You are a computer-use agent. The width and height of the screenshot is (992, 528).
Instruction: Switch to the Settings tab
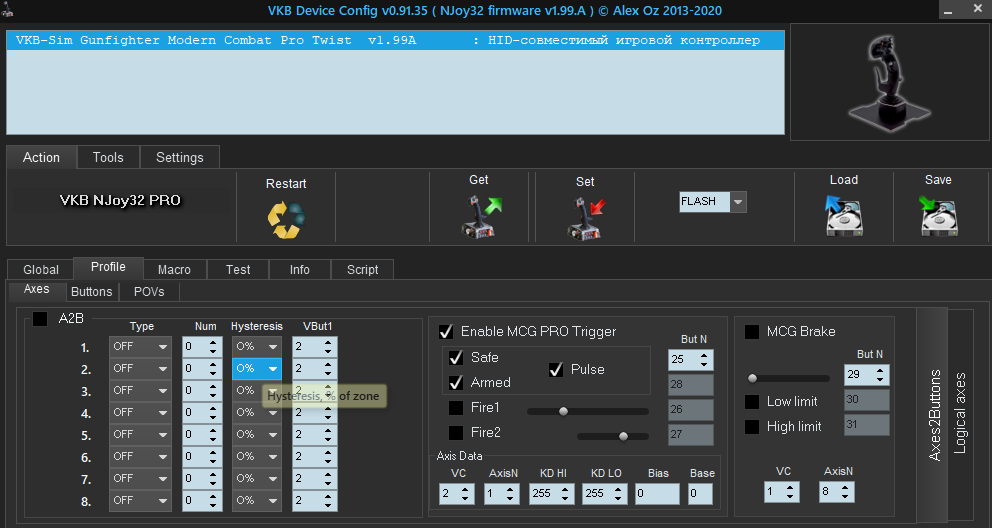[x=180, y=157]
